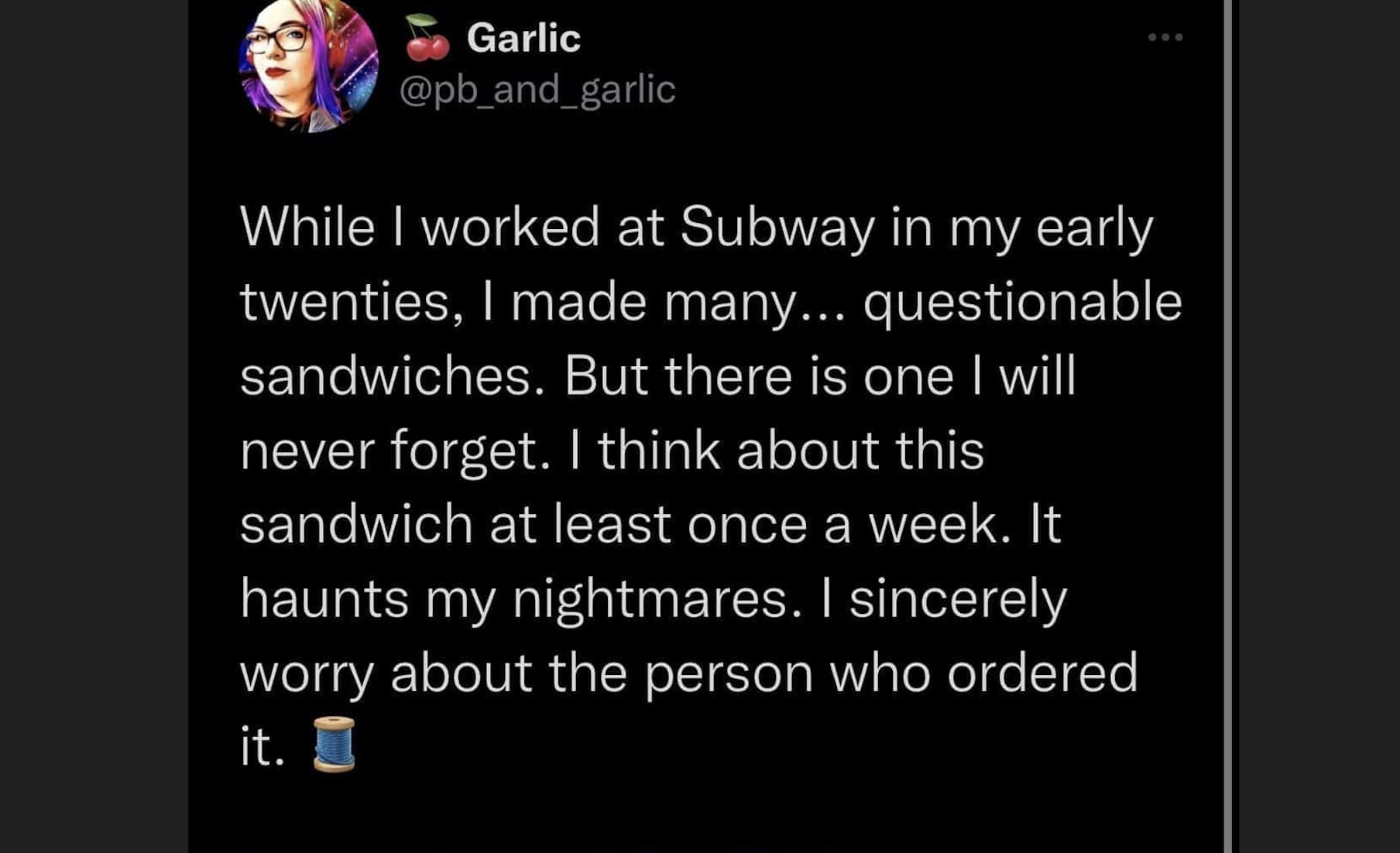Click the word "ordered" in the tweet
The image size is (1400, 853).
1042,673
